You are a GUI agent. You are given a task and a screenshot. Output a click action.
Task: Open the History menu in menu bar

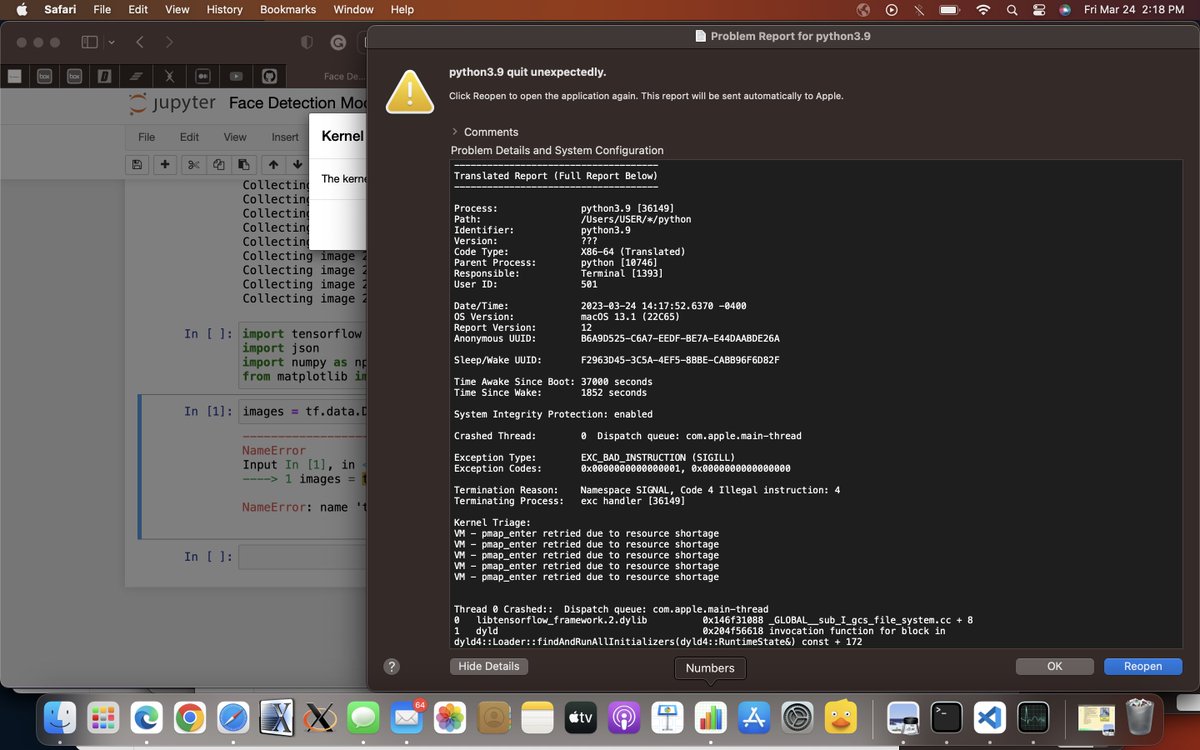pyautogui.click(x=224, y=9)
